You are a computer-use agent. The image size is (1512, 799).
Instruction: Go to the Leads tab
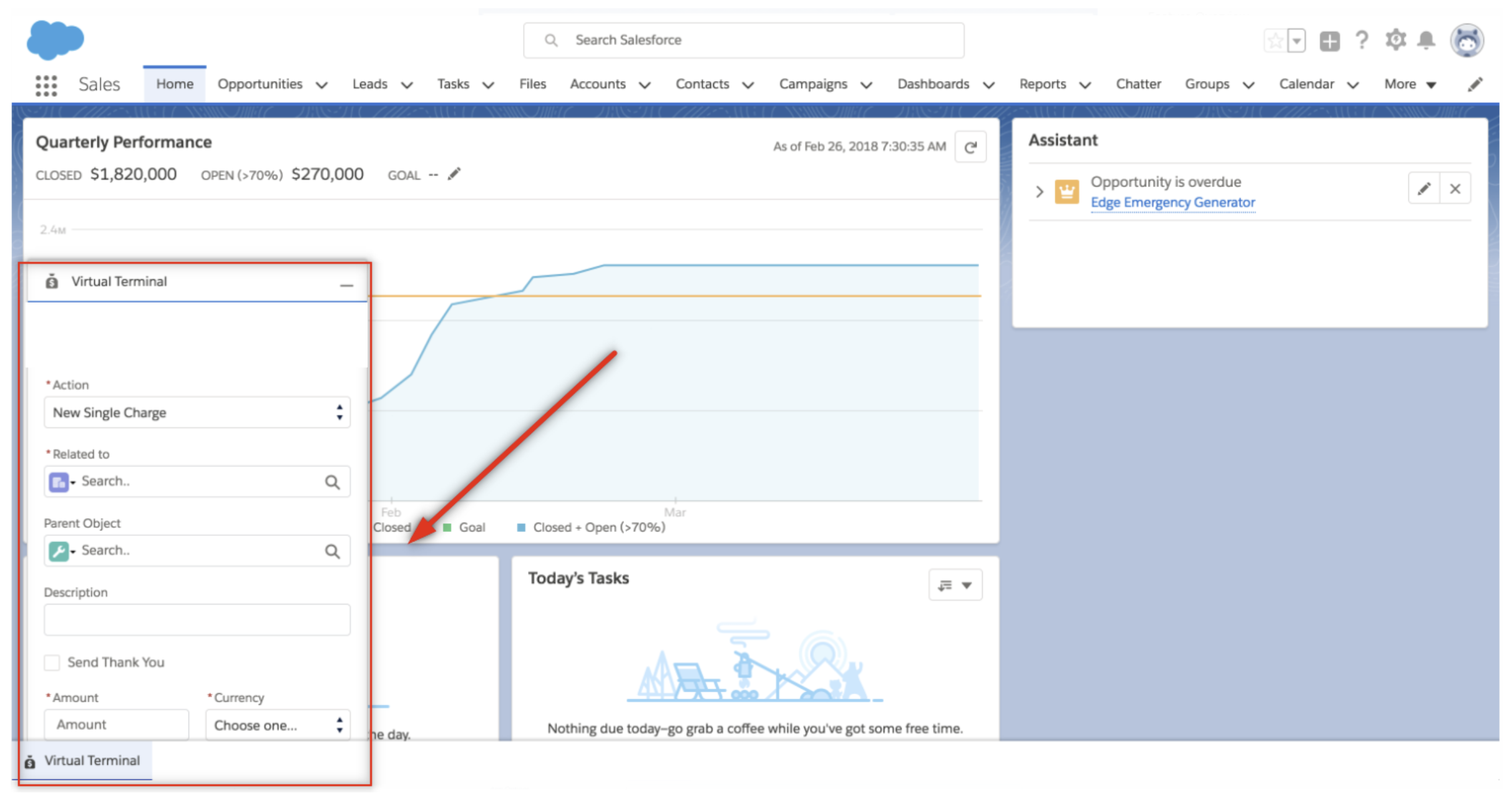[369, 84]
